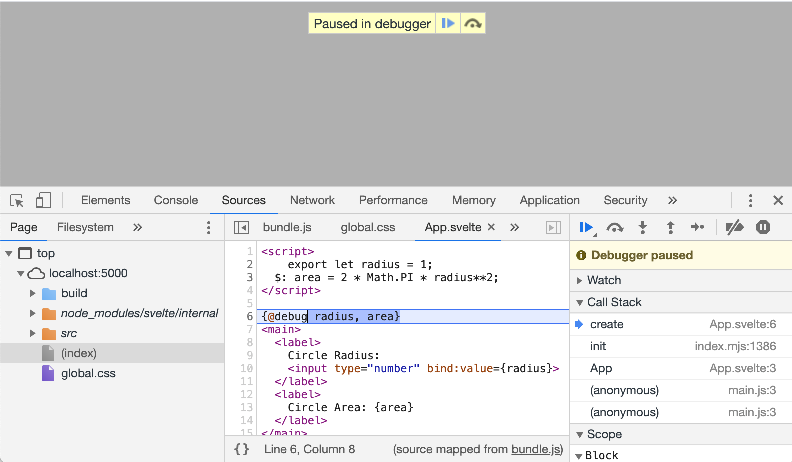
Task: Toggle deactivate breakpoints button
Action: coord(734,227)
